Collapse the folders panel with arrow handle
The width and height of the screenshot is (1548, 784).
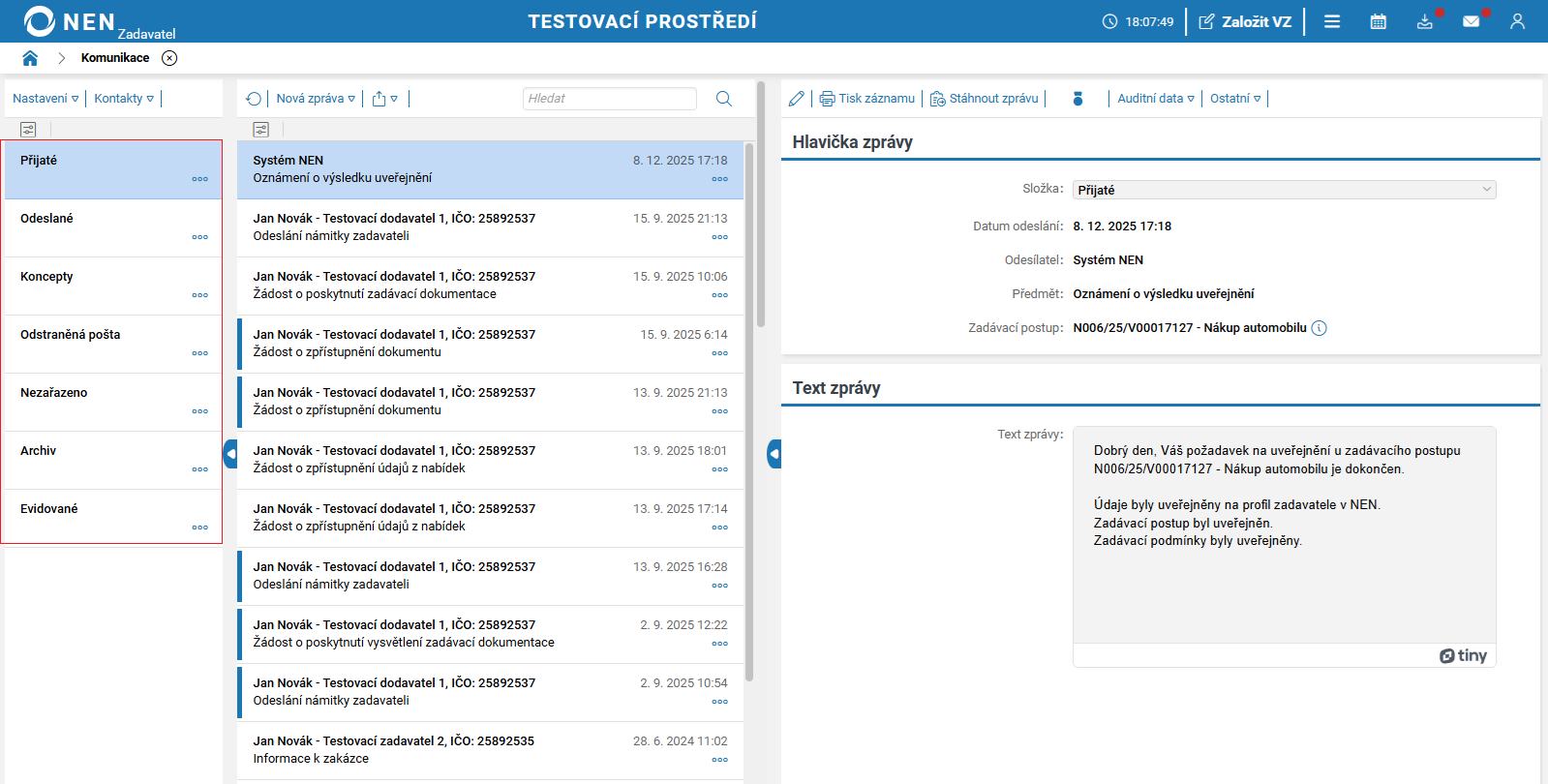(x=230, y=454)
